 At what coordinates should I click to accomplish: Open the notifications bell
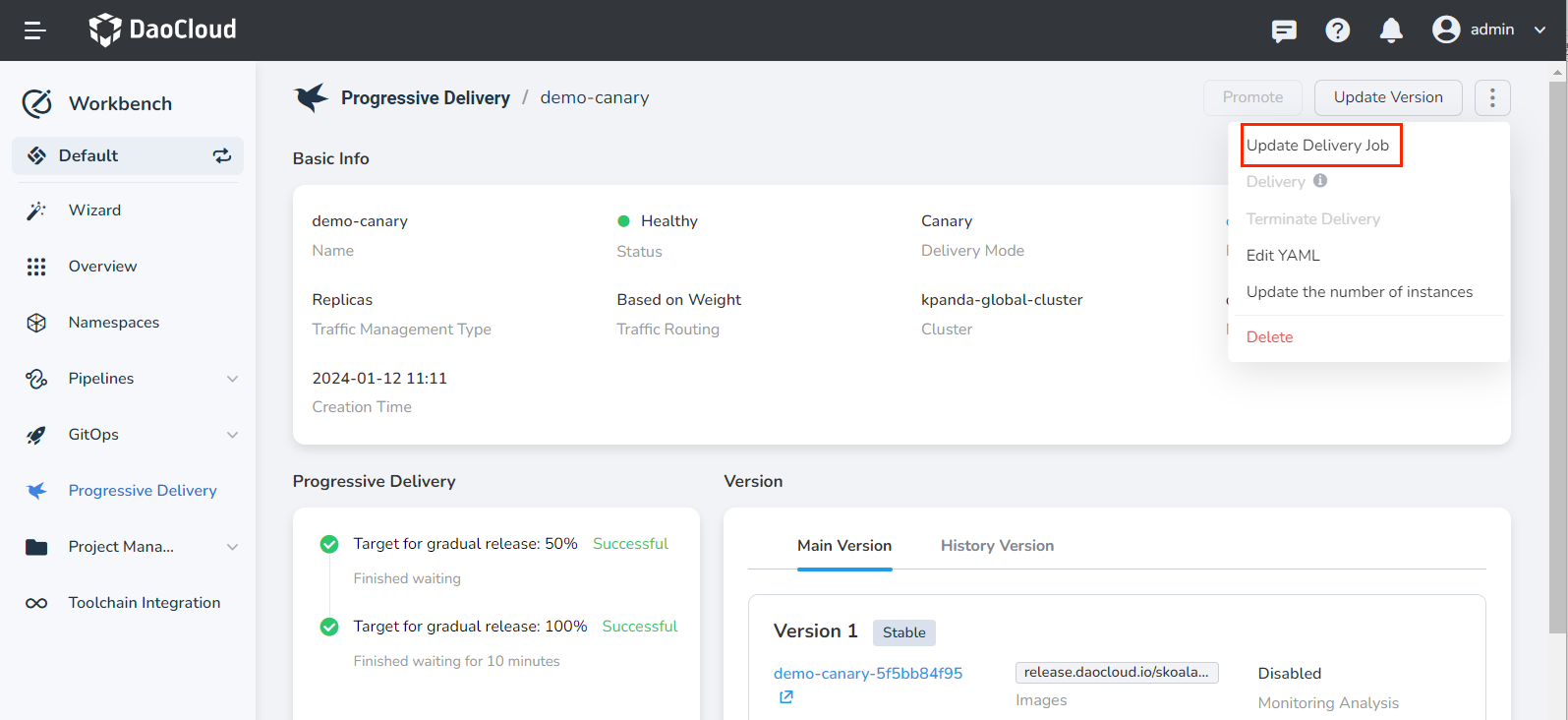click(x=1391, y=30)
